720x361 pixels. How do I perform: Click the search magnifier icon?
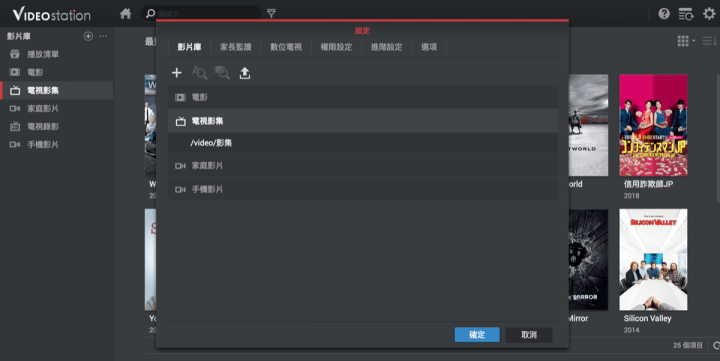(150, 14)
